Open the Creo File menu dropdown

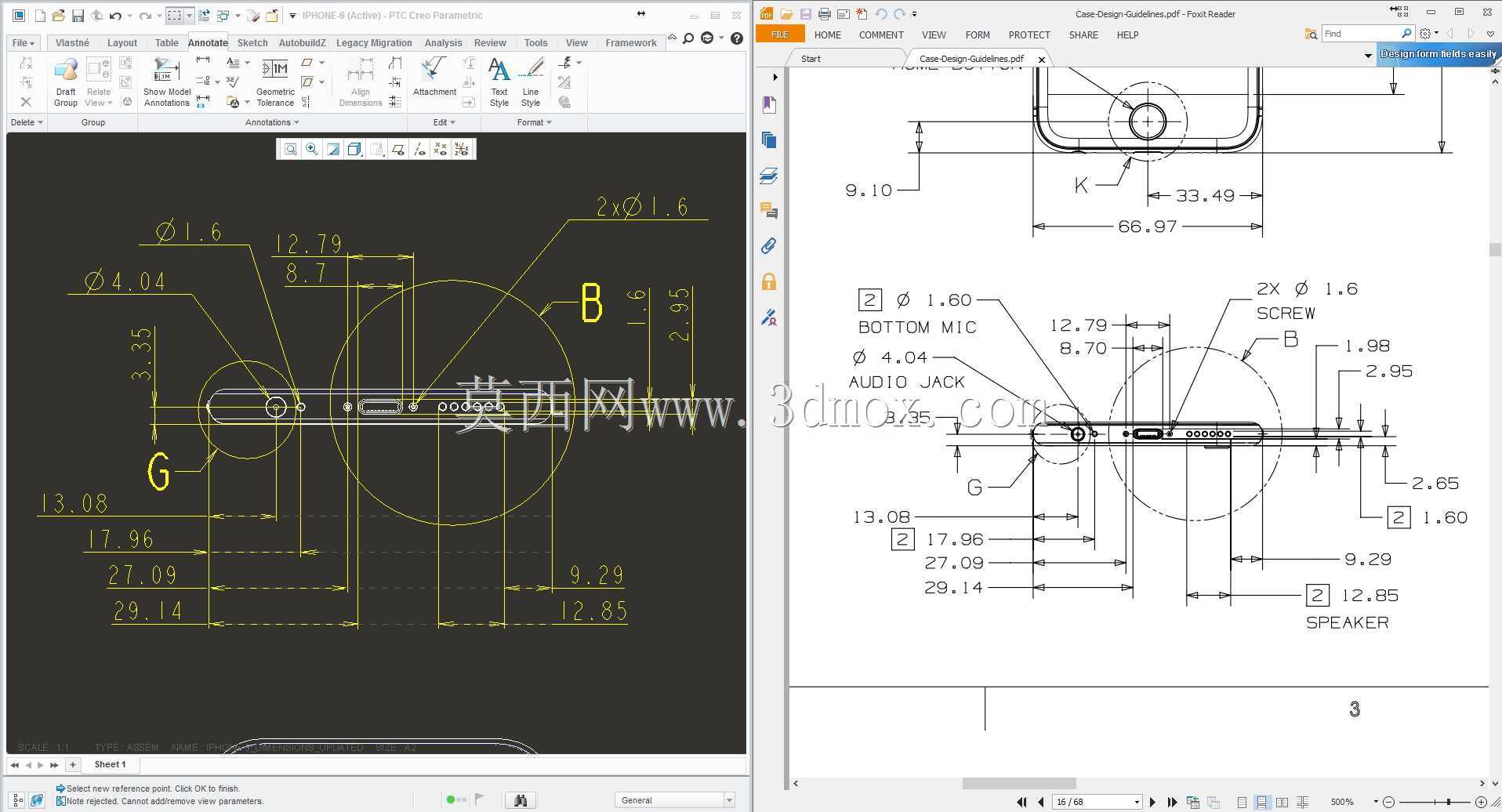(x=23, y=43)
